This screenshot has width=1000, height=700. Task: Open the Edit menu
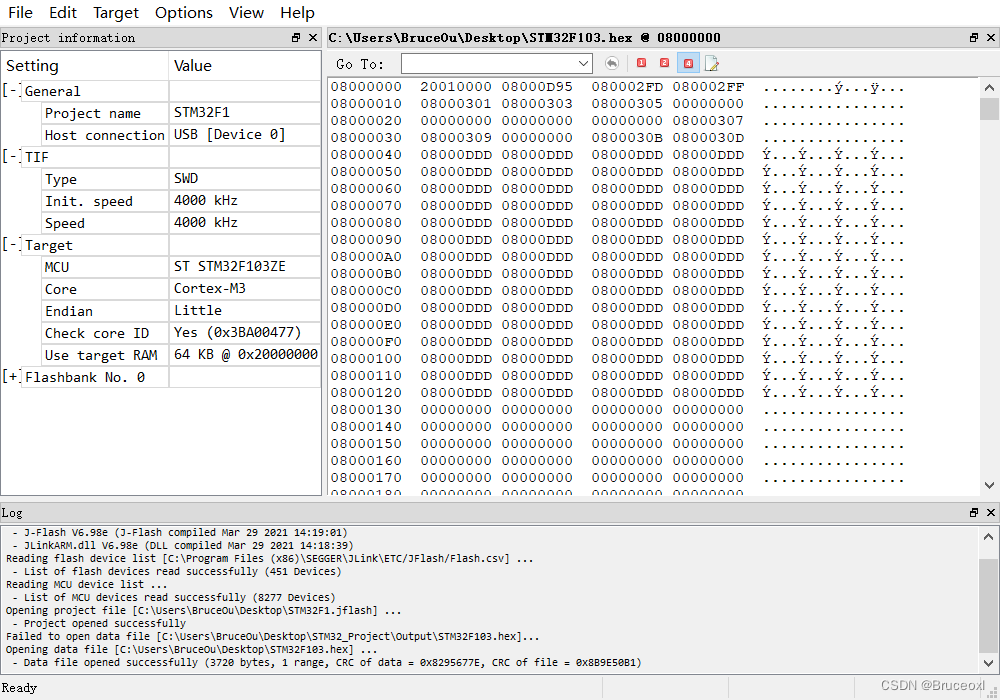[62, 13]
